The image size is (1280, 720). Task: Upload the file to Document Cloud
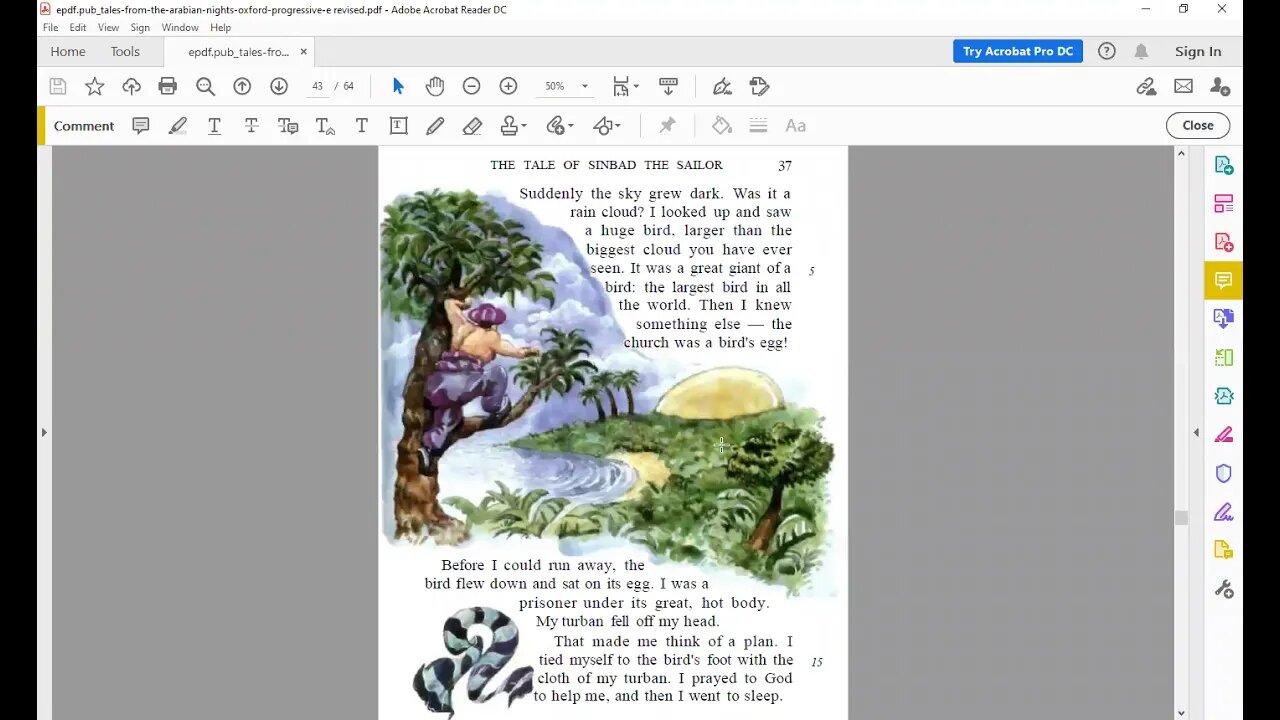(131, 86)
